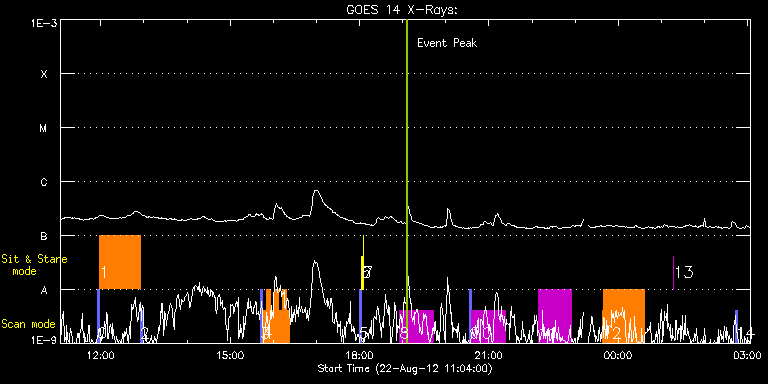Click the M flare class axis label
Viewport: 768px width, 384px height.
tap(44, 128)
